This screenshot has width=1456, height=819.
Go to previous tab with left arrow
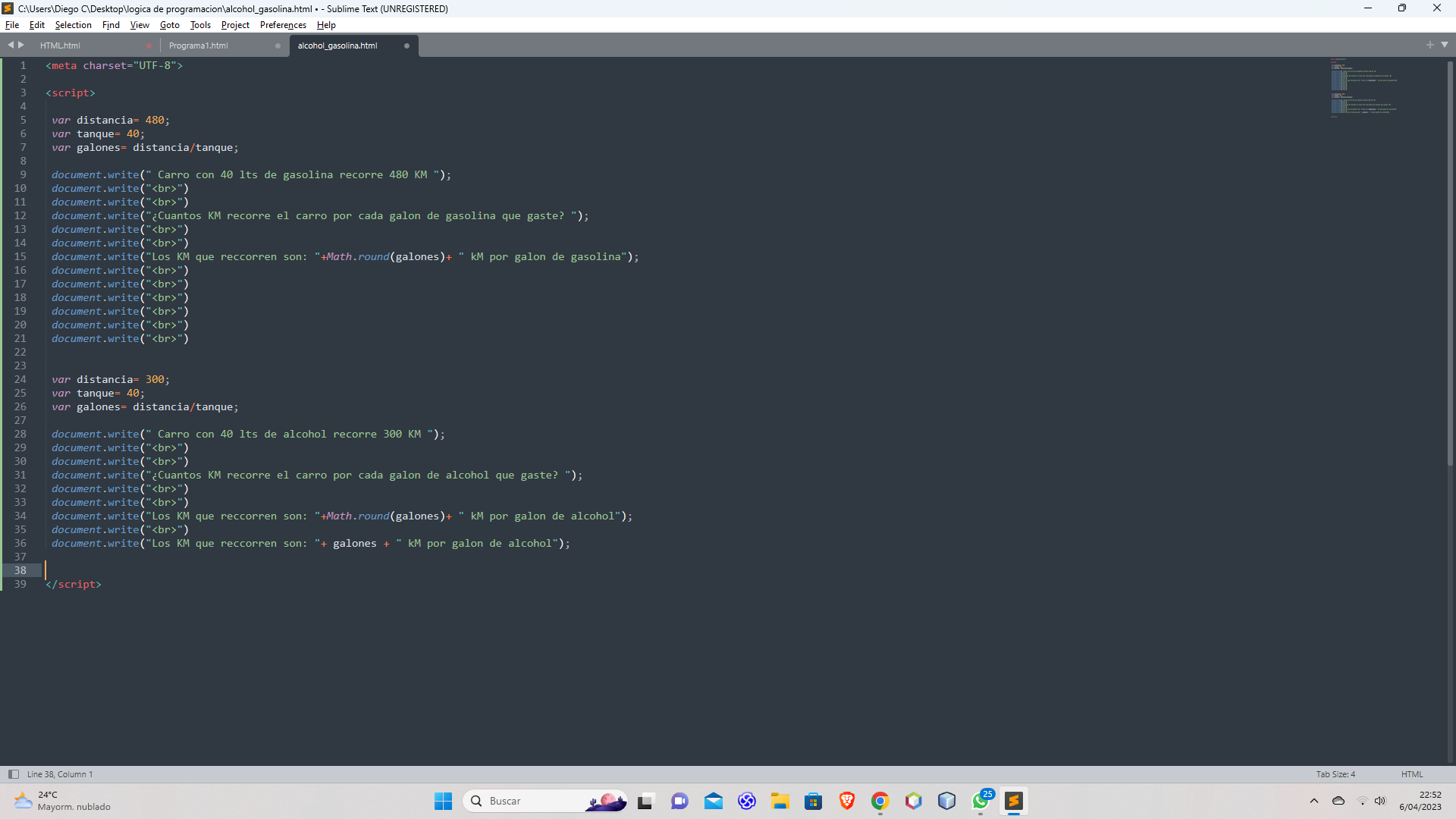[x=11, y=45]
